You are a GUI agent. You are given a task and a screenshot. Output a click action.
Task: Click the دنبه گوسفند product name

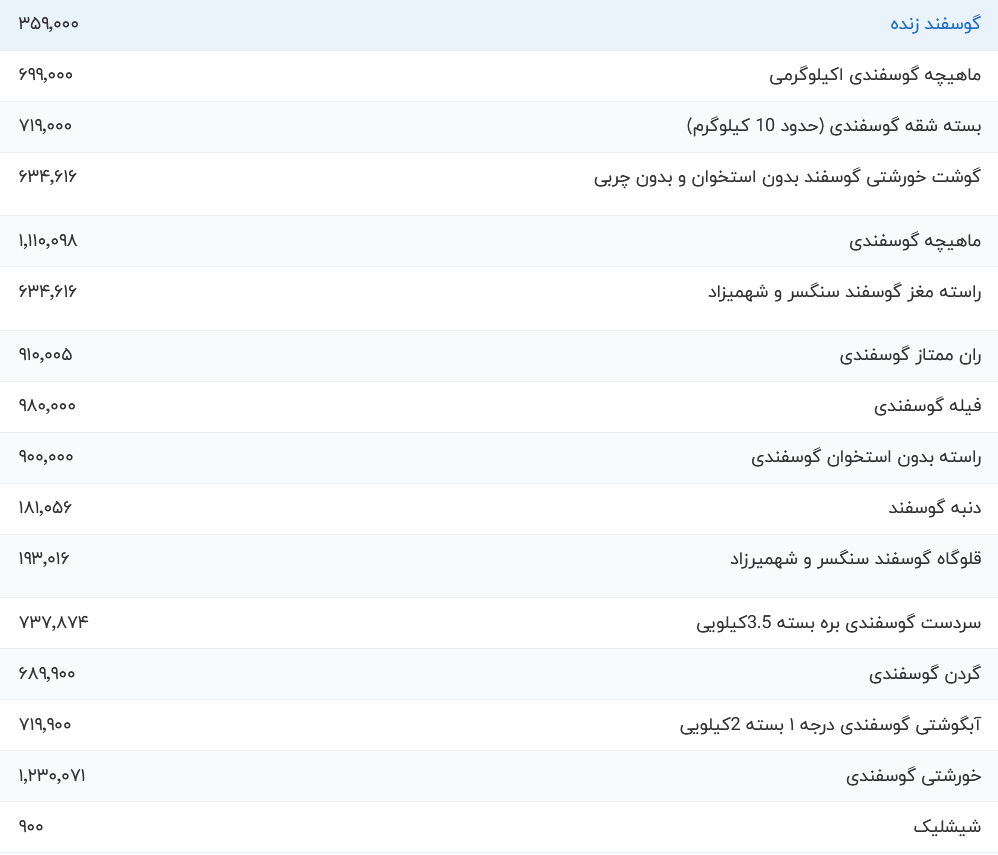935,508
